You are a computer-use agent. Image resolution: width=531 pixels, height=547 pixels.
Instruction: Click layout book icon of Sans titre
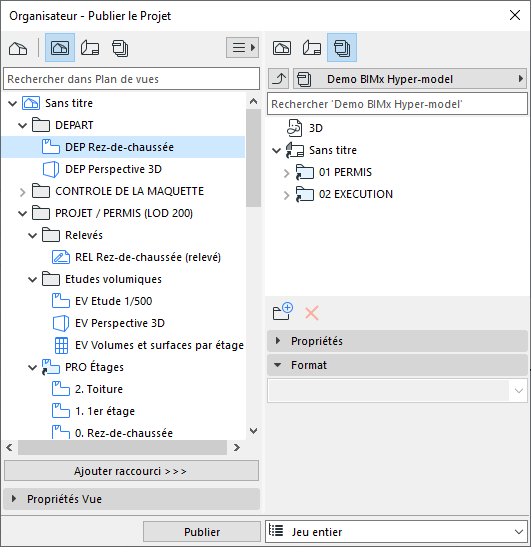click(x=295, y=150)
